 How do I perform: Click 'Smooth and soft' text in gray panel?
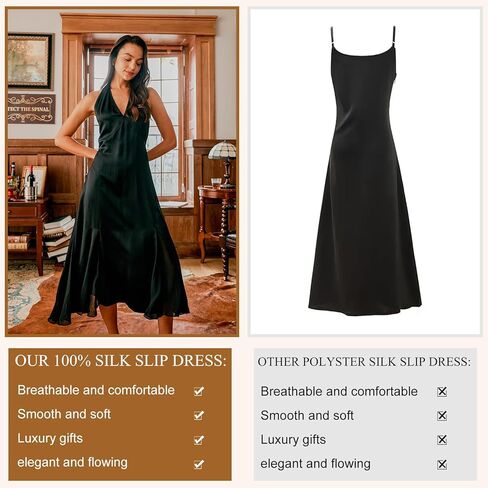(307, 416)
